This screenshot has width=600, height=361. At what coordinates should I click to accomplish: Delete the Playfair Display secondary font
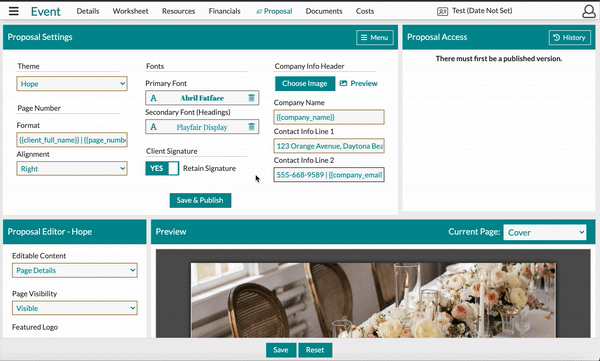pos(251,127)
